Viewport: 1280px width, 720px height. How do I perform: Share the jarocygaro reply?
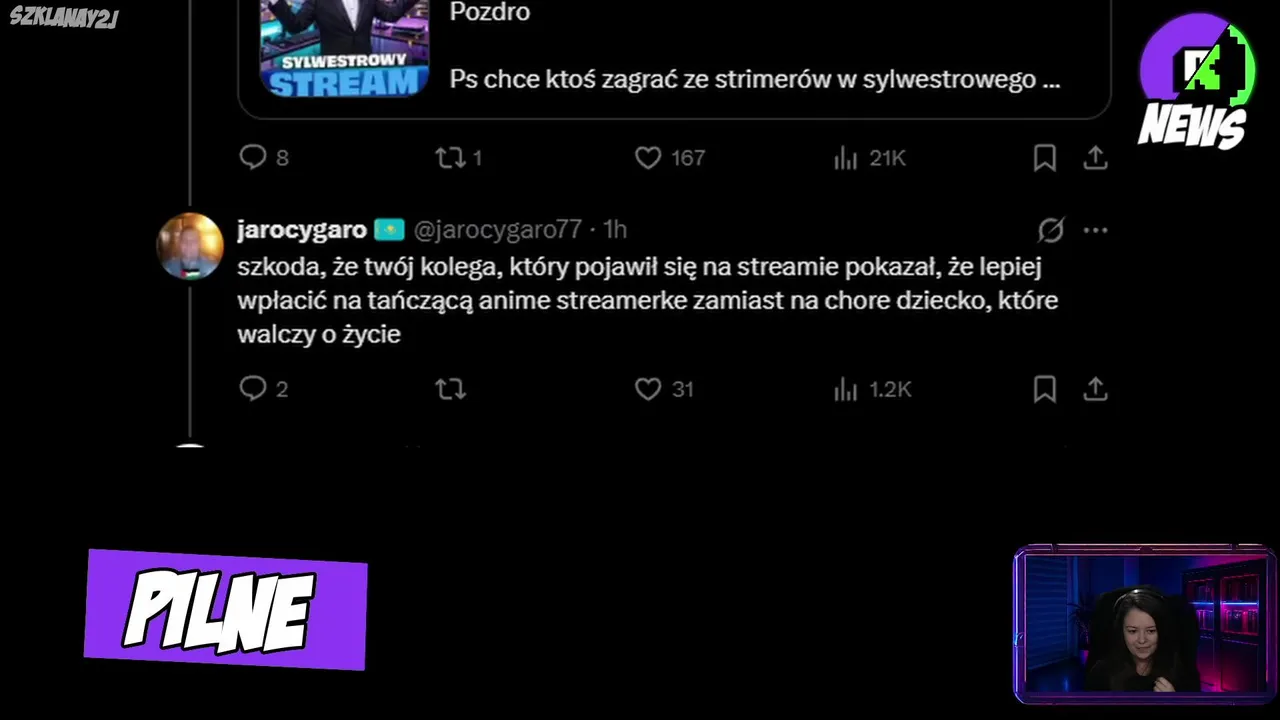coord(1095,388)
